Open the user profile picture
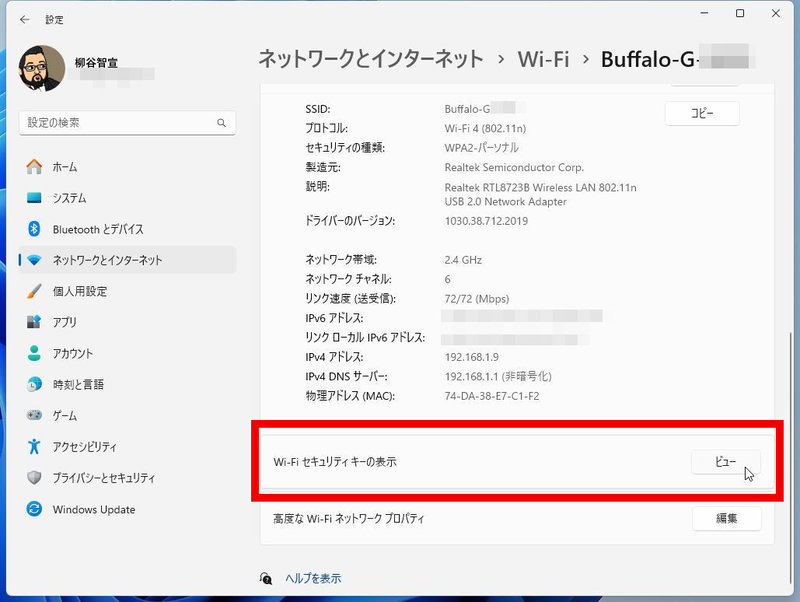Image resolution: width=800 pixels, height=602 pixels. [x=42, y=68]
